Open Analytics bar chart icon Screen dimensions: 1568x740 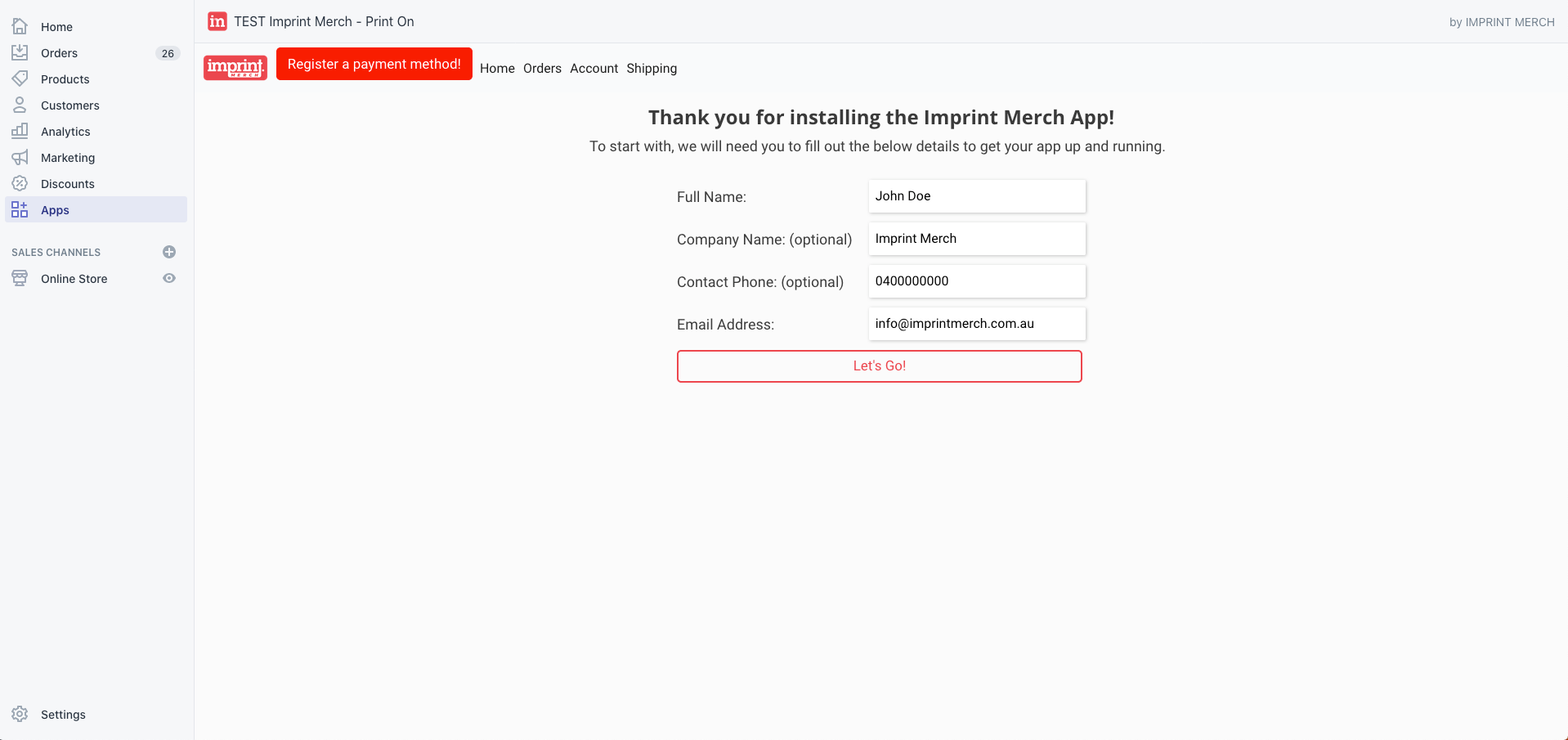(x=20, y=132)
